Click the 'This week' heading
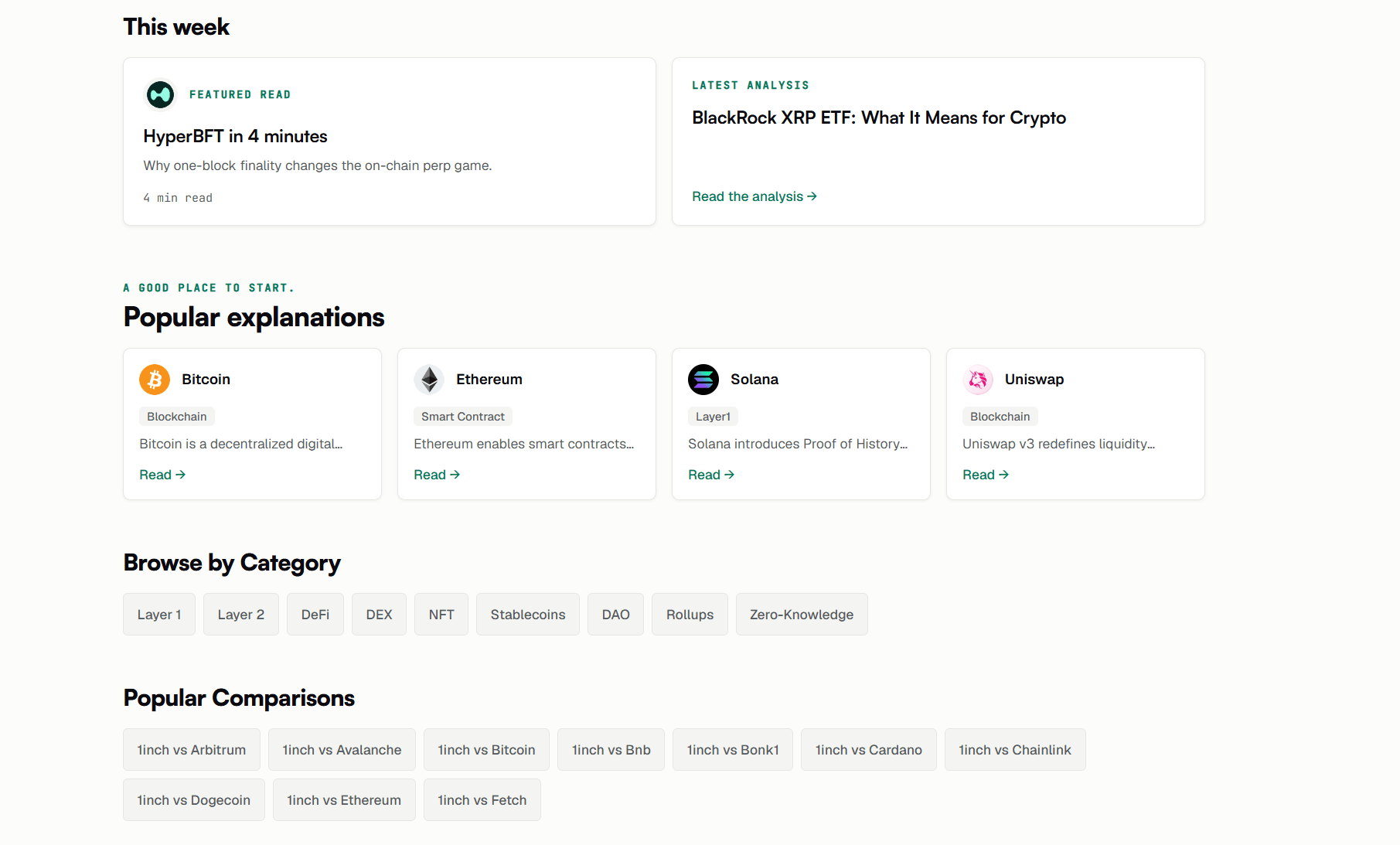Viewport: 1400px width, 845px height. point(176,27)
